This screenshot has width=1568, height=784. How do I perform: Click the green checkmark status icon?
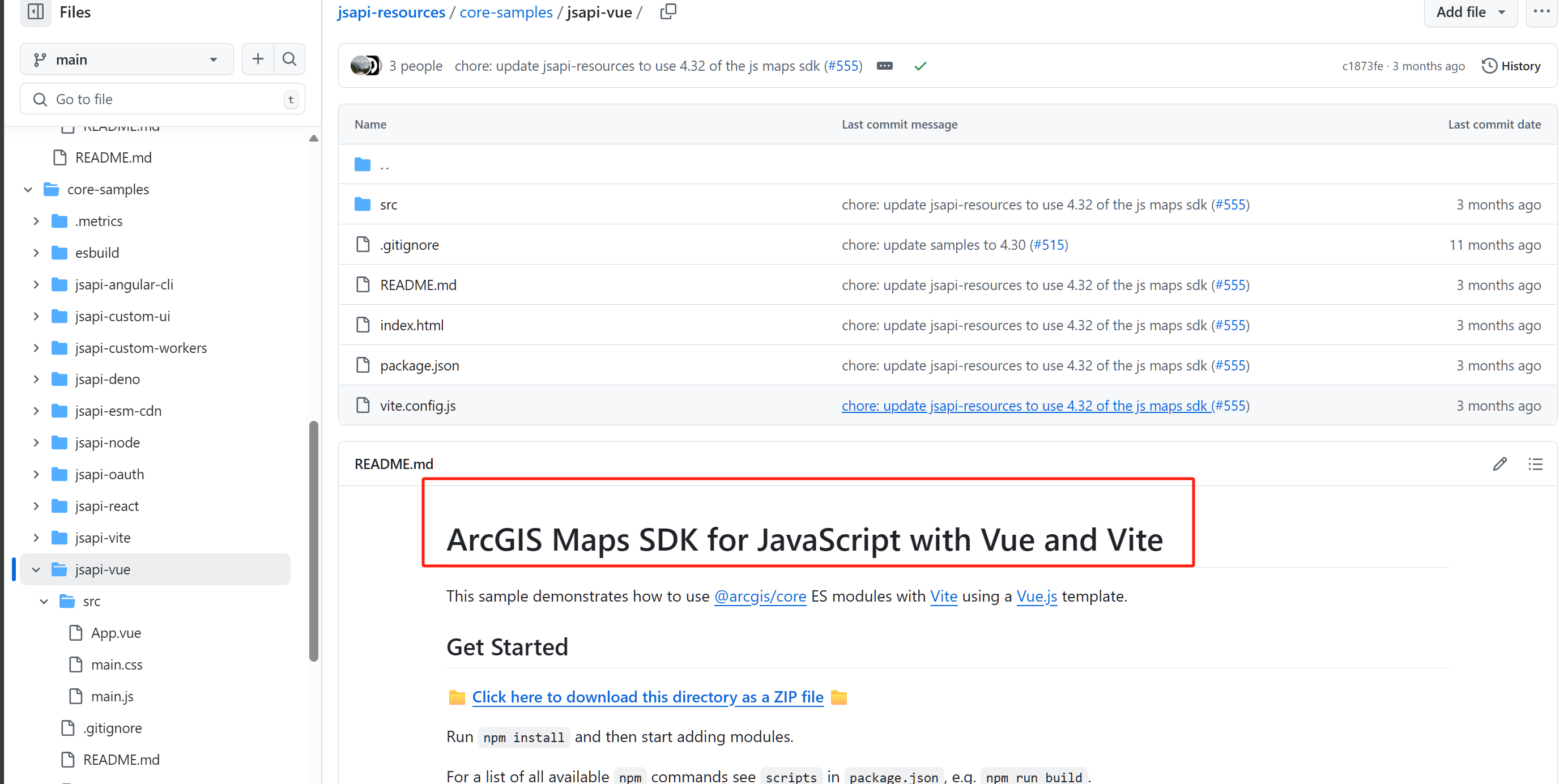click(920, 66)
